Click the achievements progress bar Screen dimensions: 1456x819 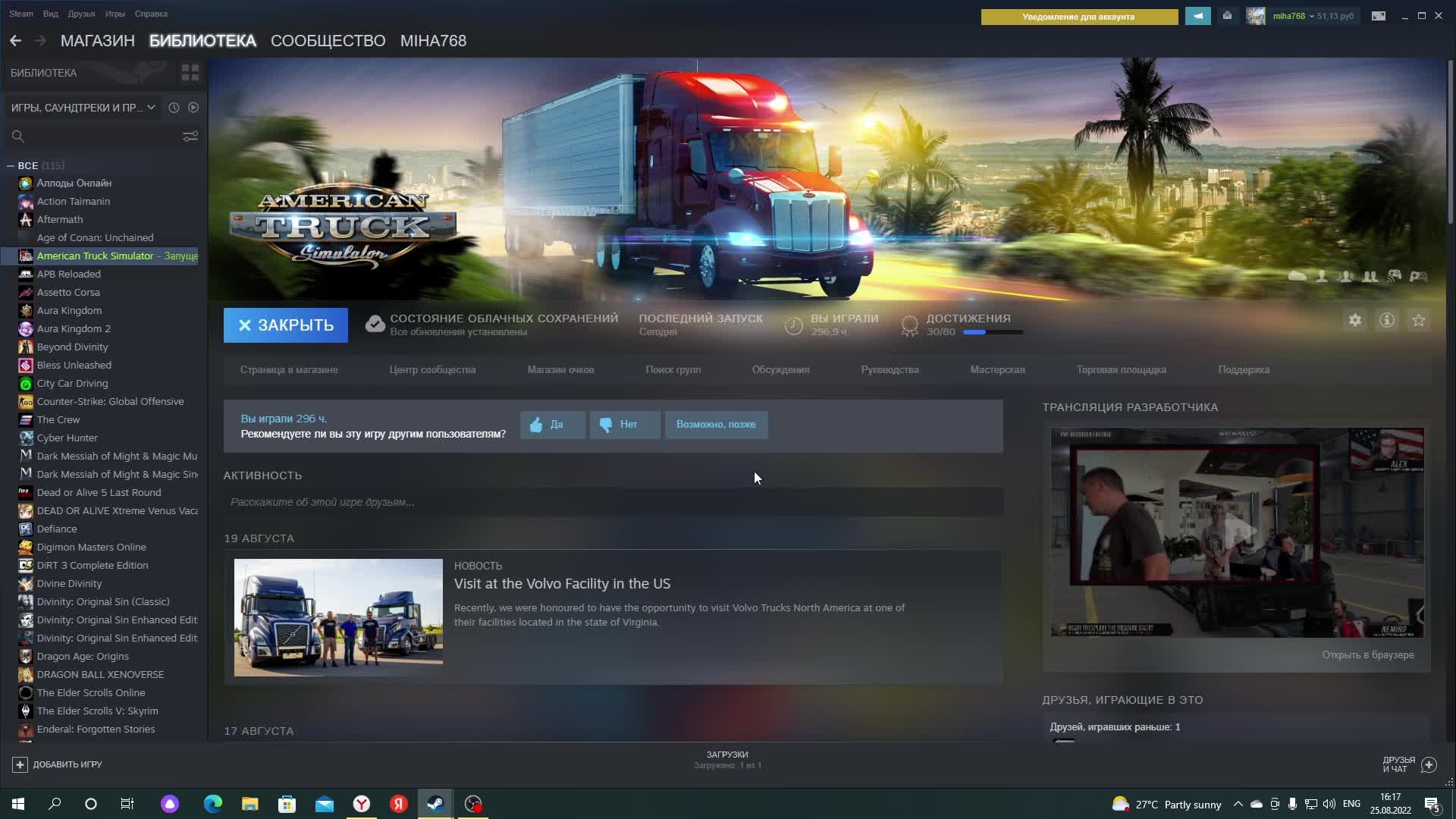[x=993, y=332]
